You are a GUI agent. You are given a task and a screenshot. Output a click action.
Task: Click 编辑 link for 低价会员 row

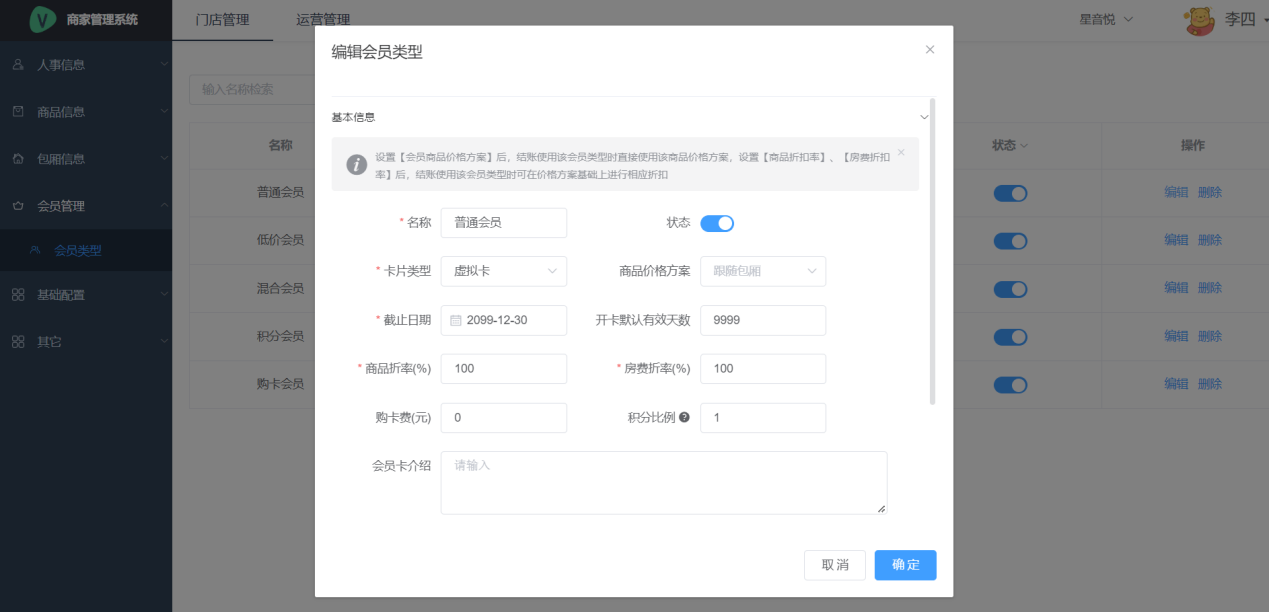(1176, 241)
